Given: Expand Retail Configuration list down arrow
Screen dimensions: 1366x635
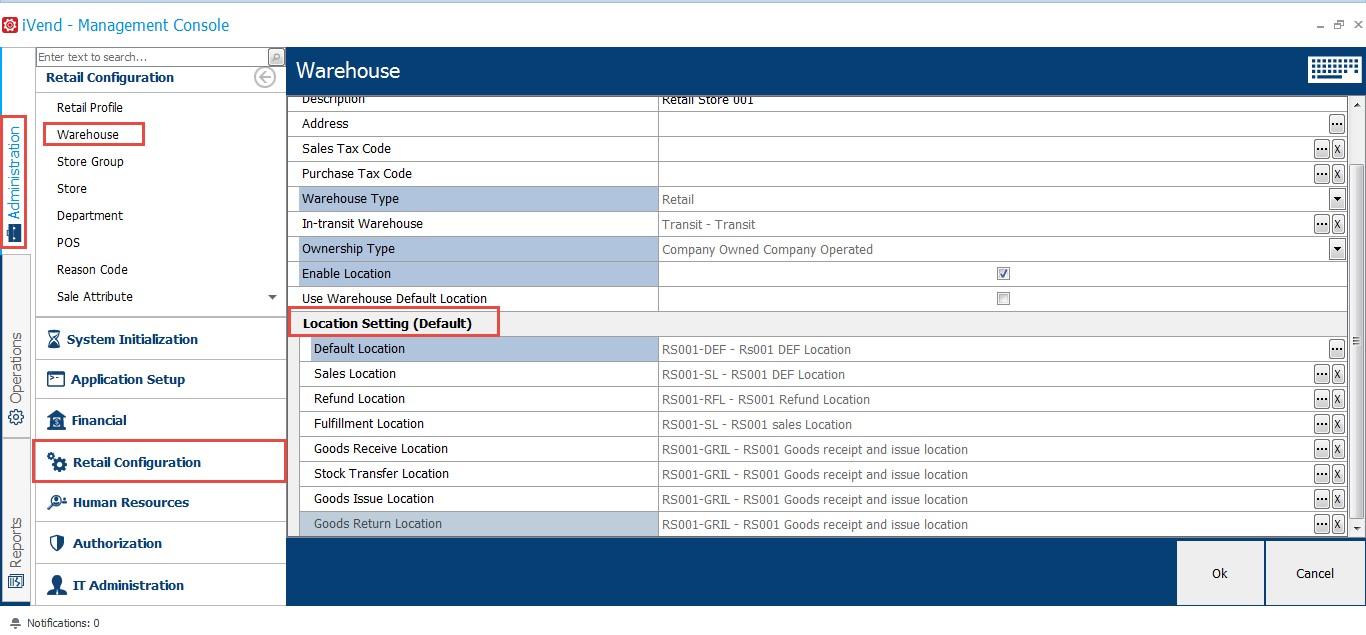Looking at the screenshot, I should click(272, 297).
